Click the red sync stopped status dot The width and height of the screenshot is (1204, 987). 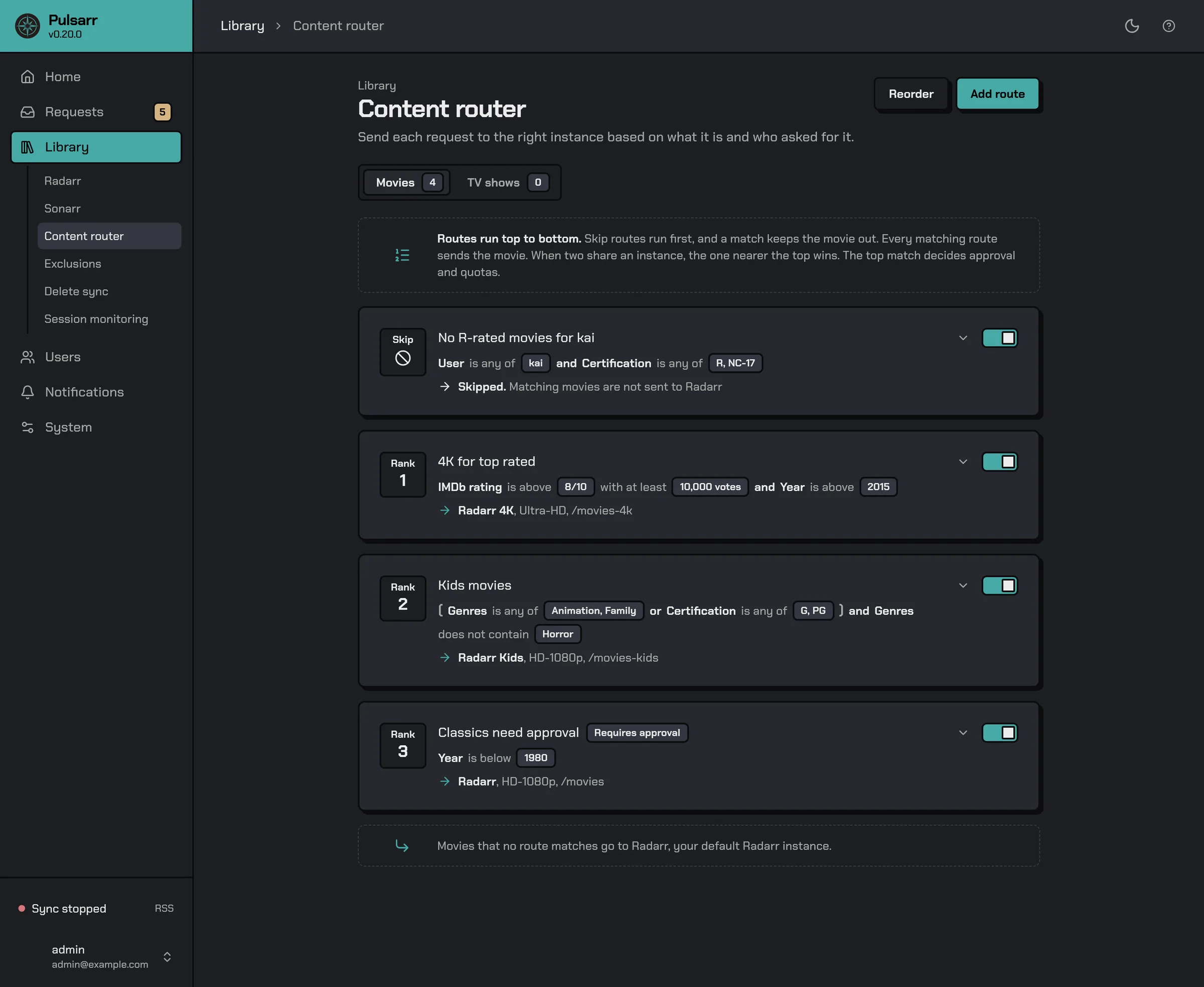click(x=22, y=909)
